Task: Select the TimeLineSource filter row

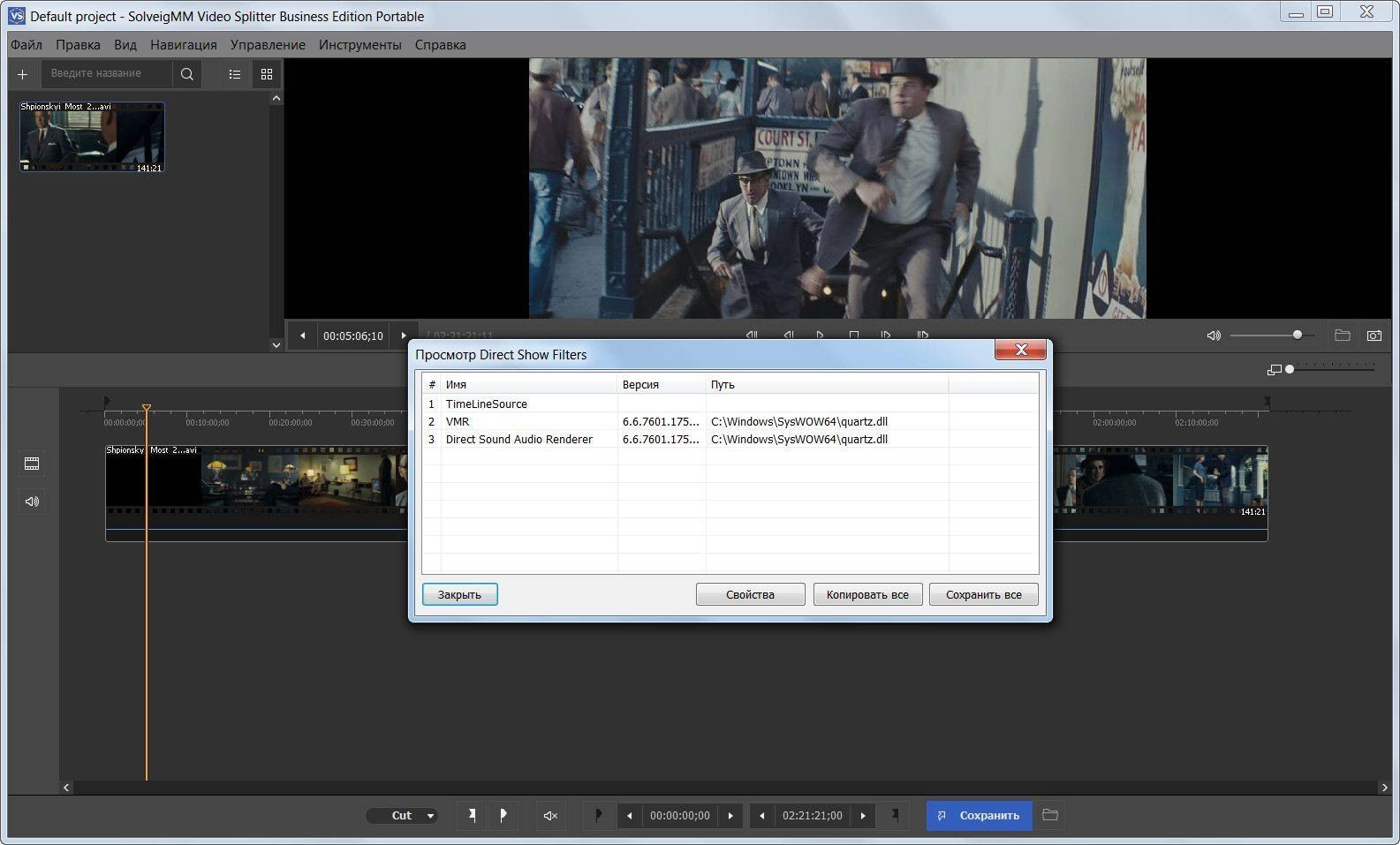Action: [730, 404]
